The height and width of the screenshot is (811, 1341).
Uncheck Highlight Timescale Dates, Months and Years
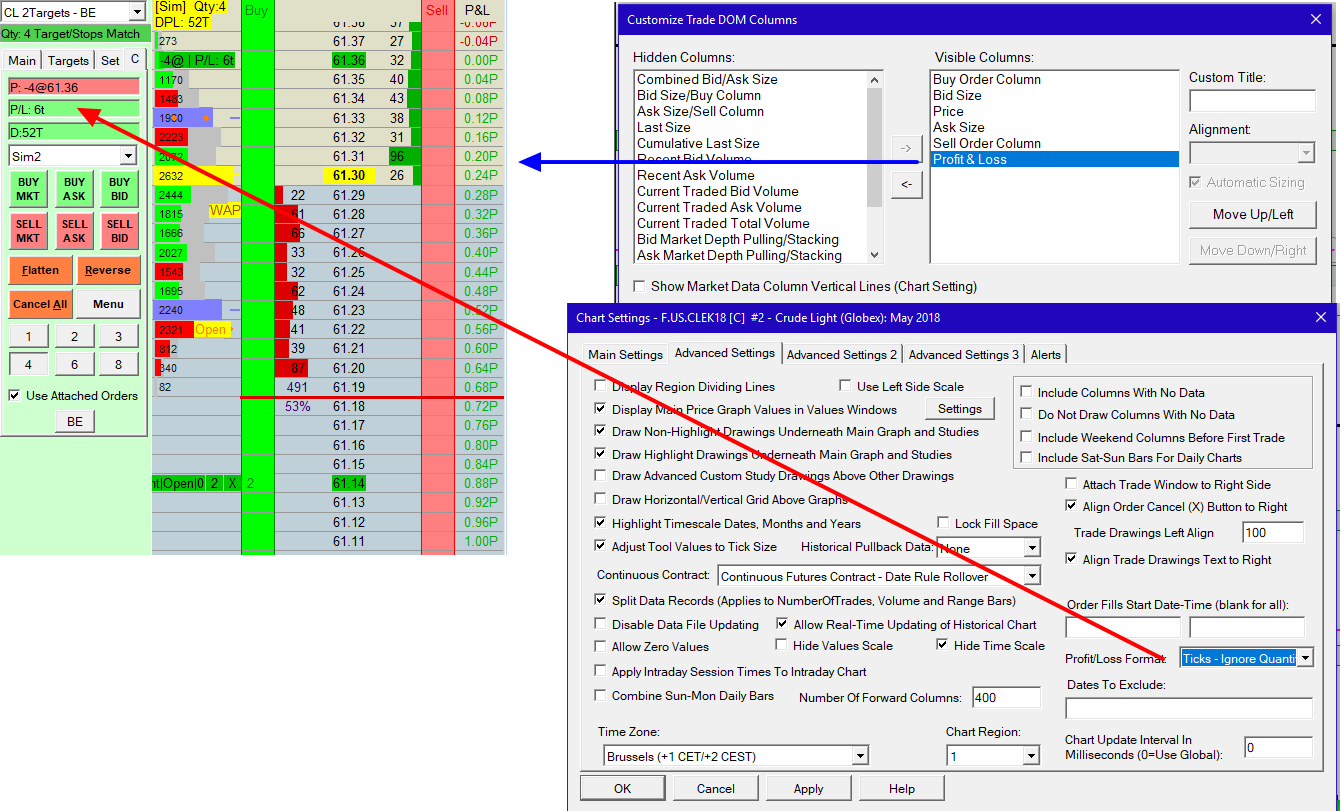[x=600, y=523]
